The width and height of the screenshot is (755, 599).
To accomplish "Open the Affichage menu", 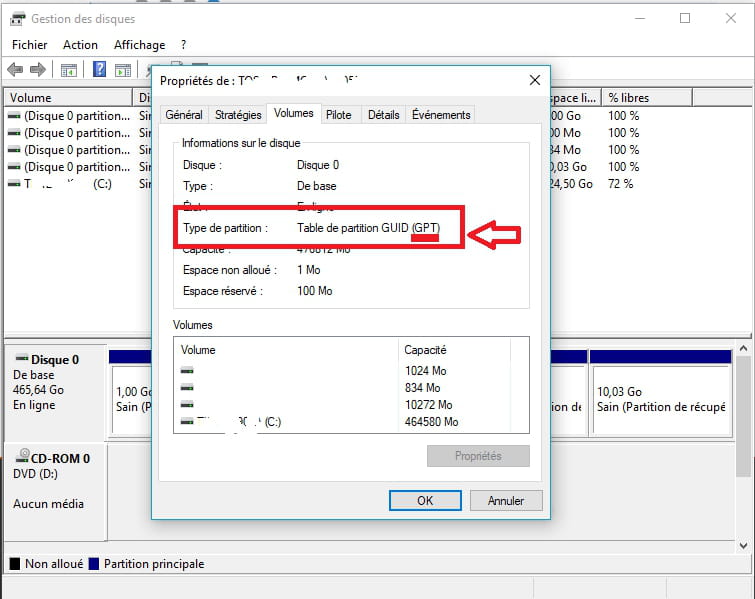I will click(139, 45).
